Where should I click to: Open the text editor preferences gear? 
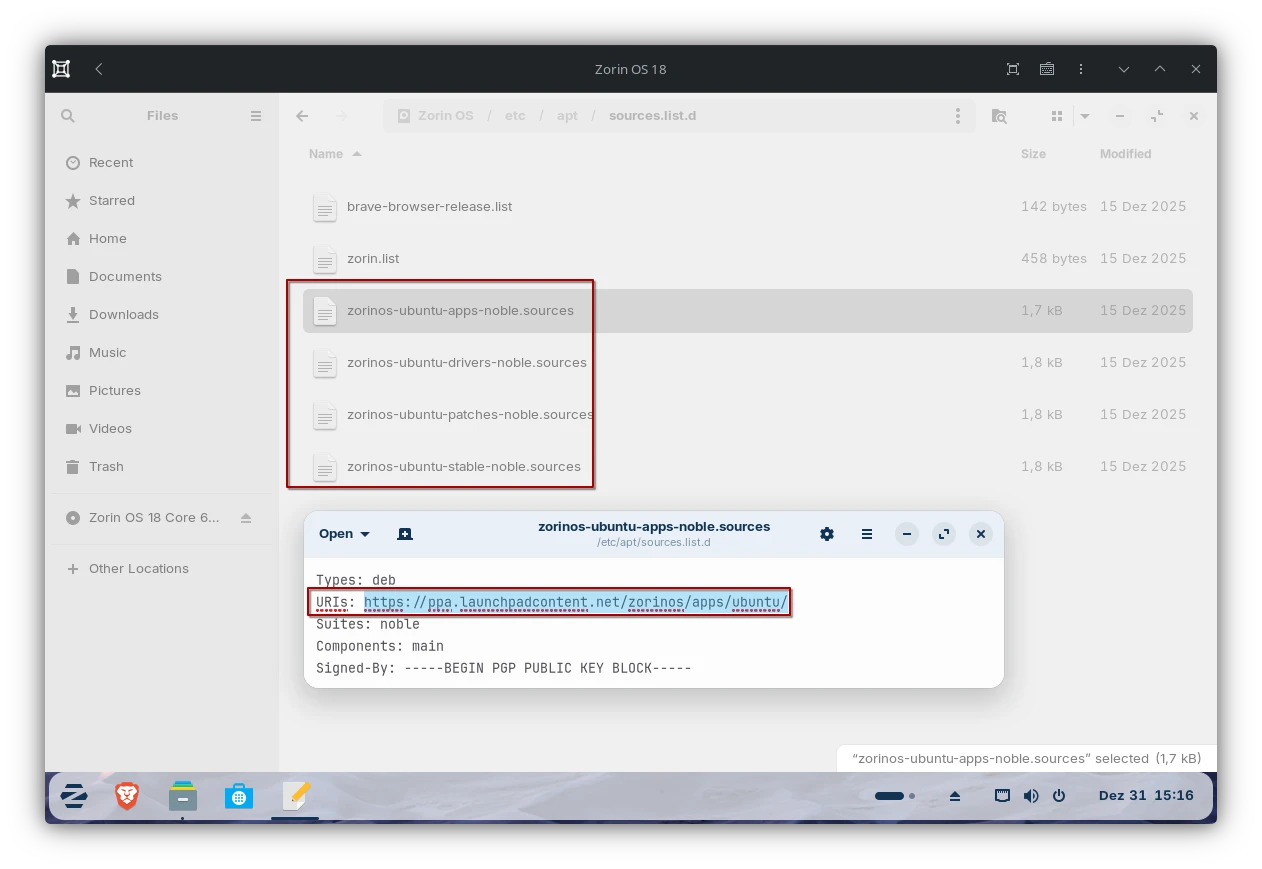tap(826, 533)
